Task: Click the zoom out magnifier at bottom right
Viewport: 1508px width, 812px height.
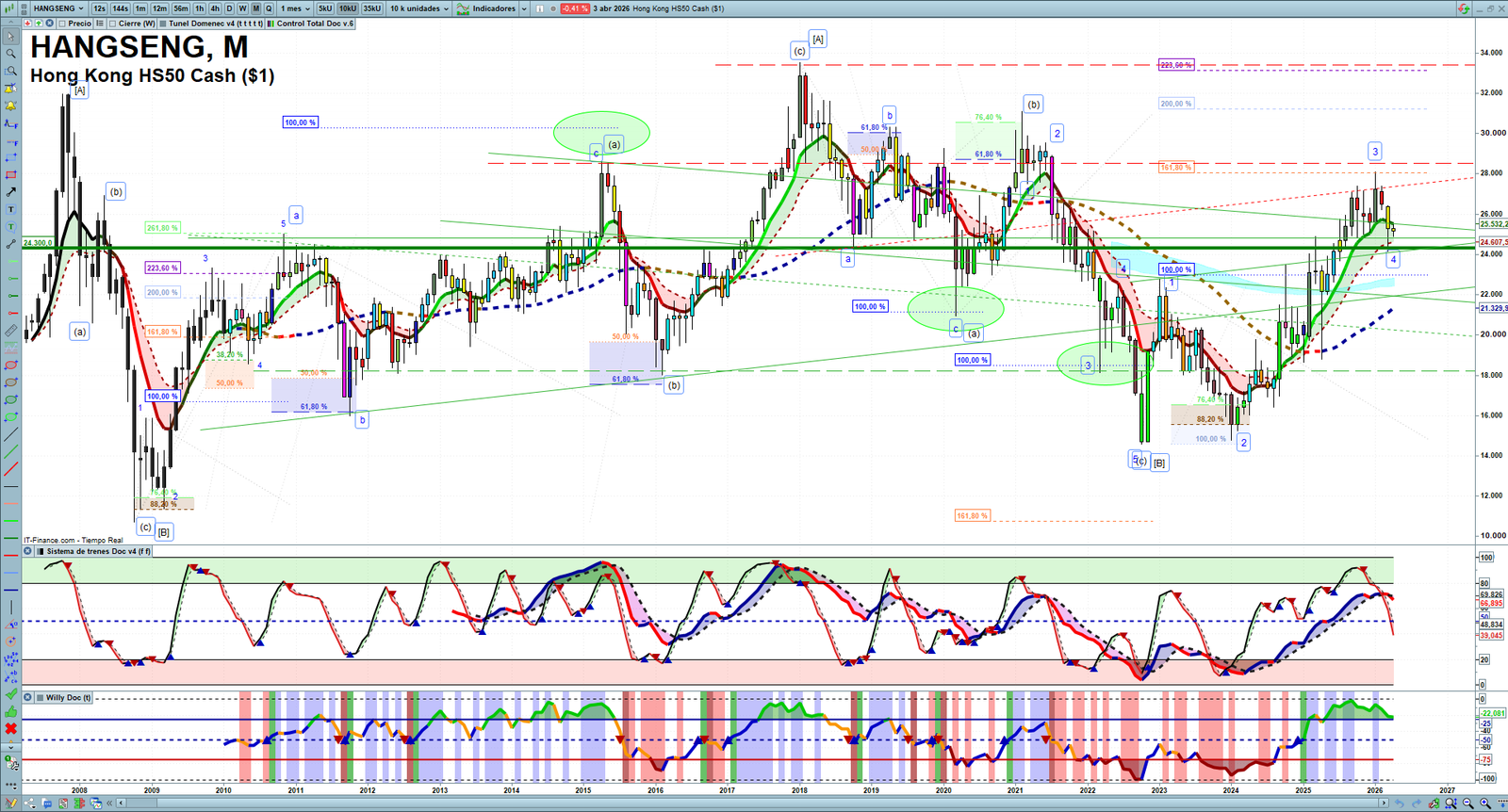Action: (1467, 804)
